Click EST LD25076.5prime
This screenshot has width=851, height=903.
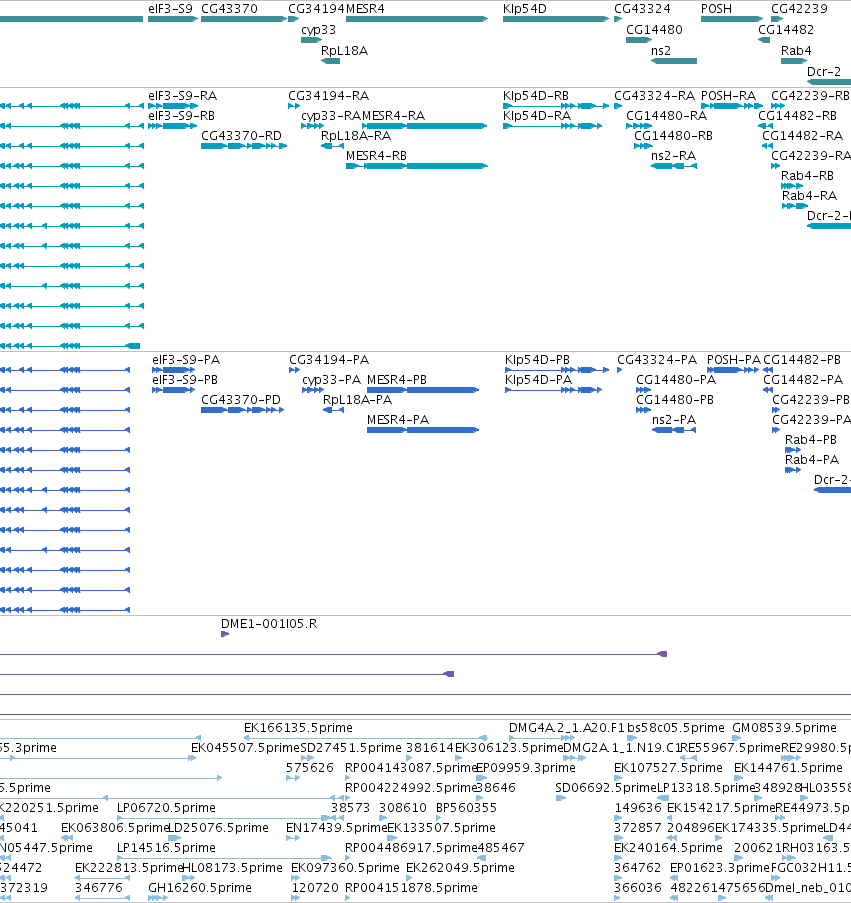pos(174,838)
